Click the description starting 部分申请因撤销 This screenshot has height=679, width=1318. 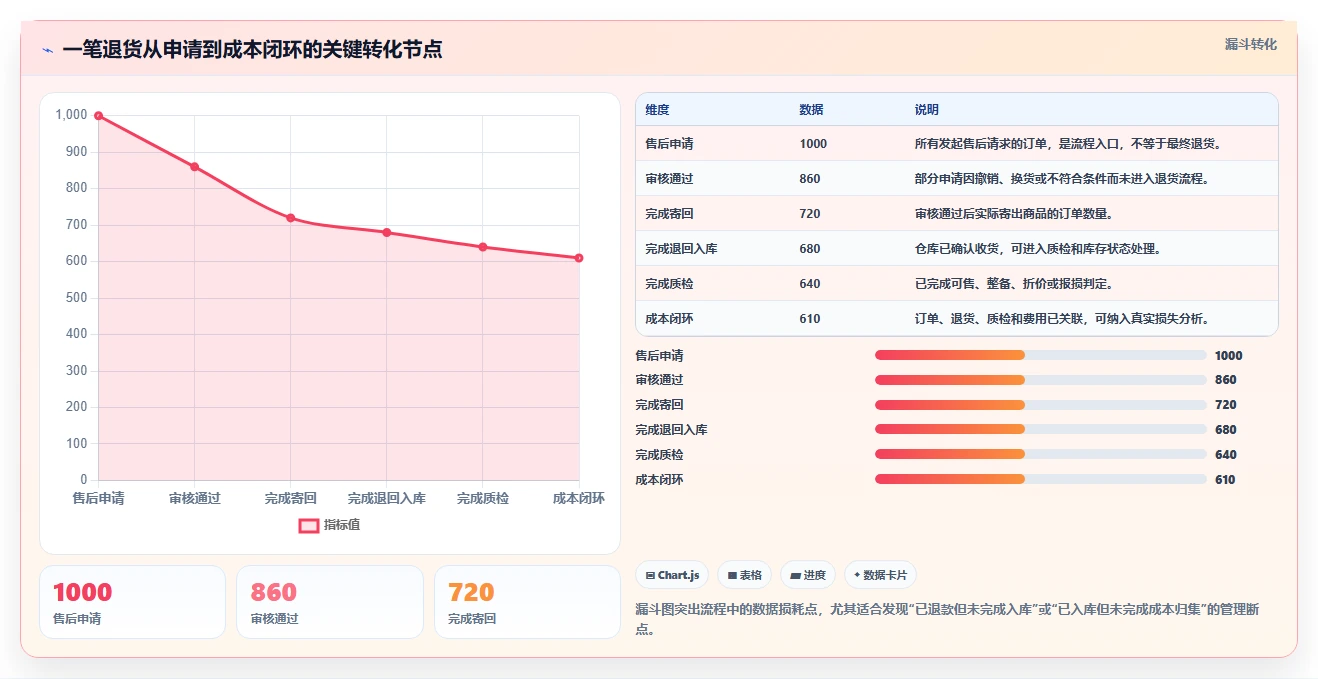[x=1062, y=179]
